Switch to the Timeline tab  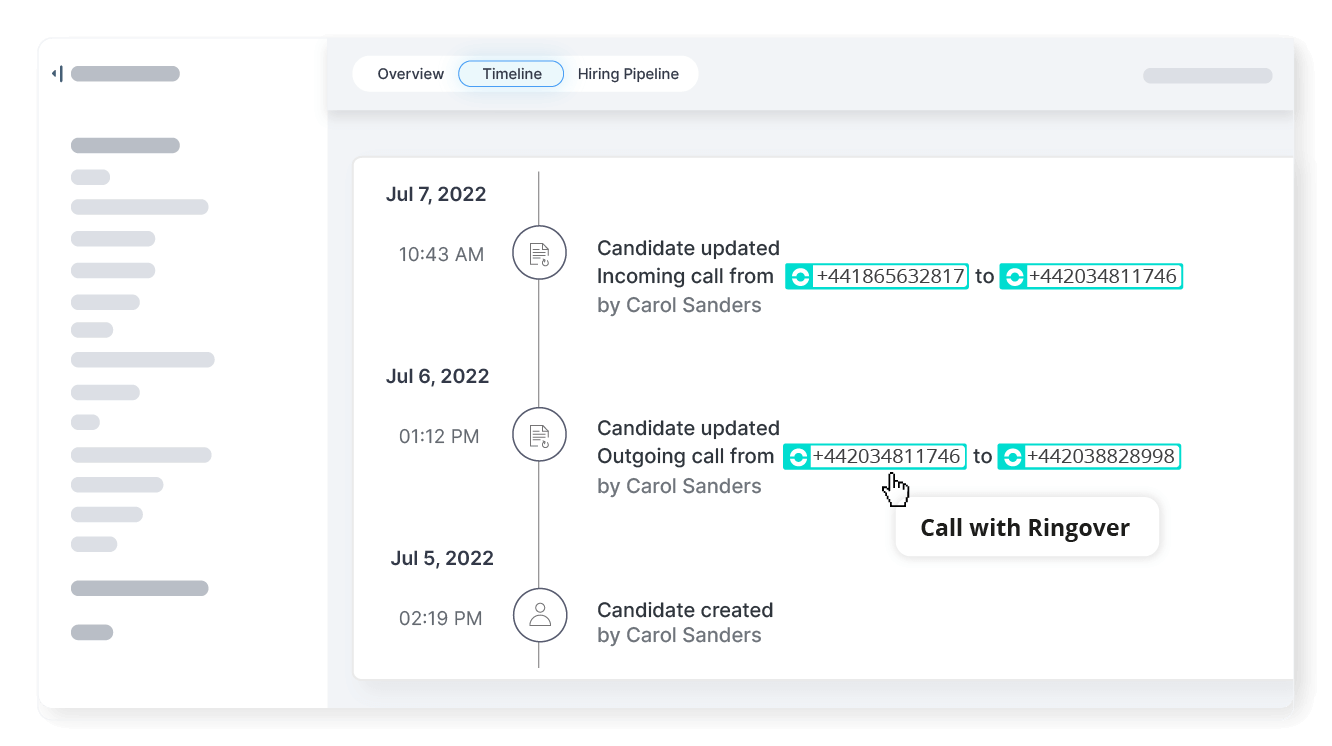510,73
